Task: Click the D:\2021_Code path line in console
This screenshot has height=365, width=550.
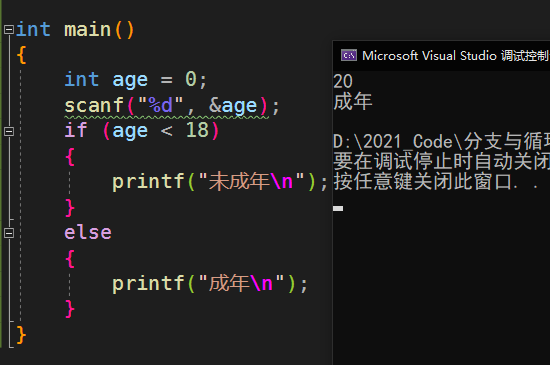Action: (x=441, y=142)
